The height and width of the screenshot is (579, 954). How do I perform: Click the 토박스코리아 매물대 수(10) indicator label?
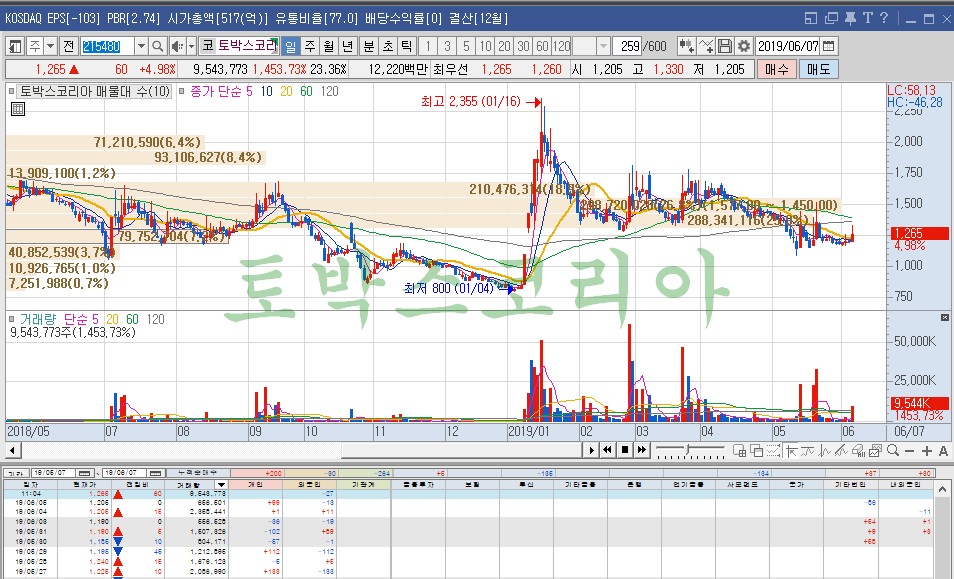pyautogui.click(x=94, y=92)
